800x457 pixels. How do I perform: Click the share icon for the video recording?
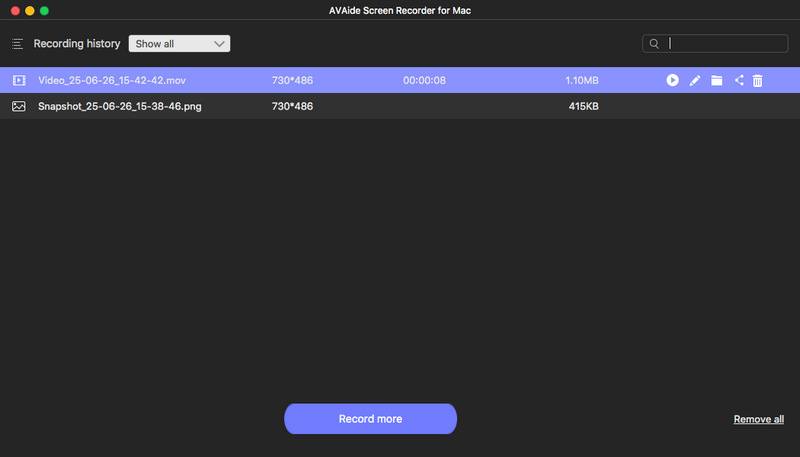[739, 80]
